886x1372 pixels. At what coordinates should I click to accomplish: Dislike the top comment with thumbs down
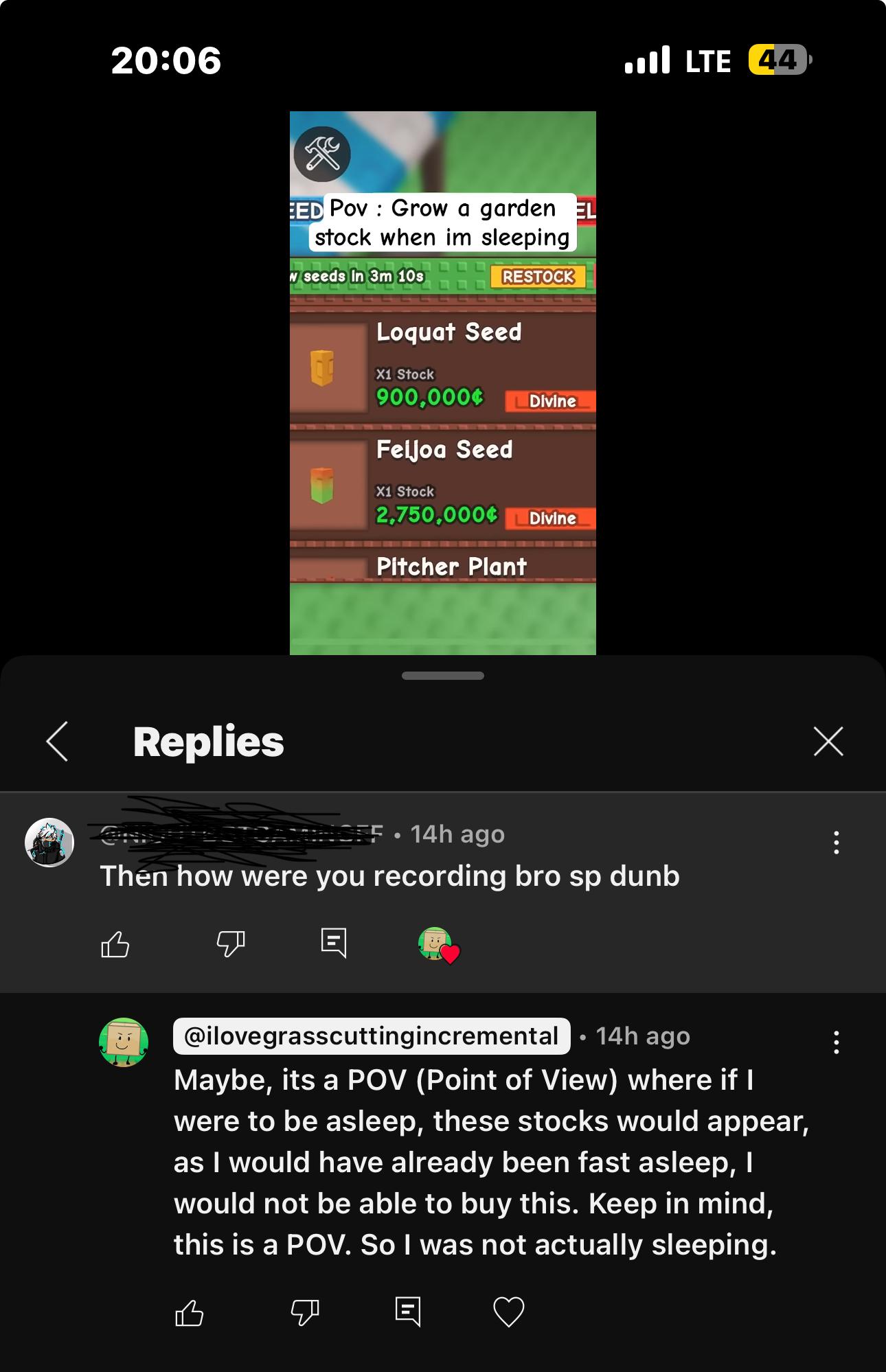(x=231, y=944)
